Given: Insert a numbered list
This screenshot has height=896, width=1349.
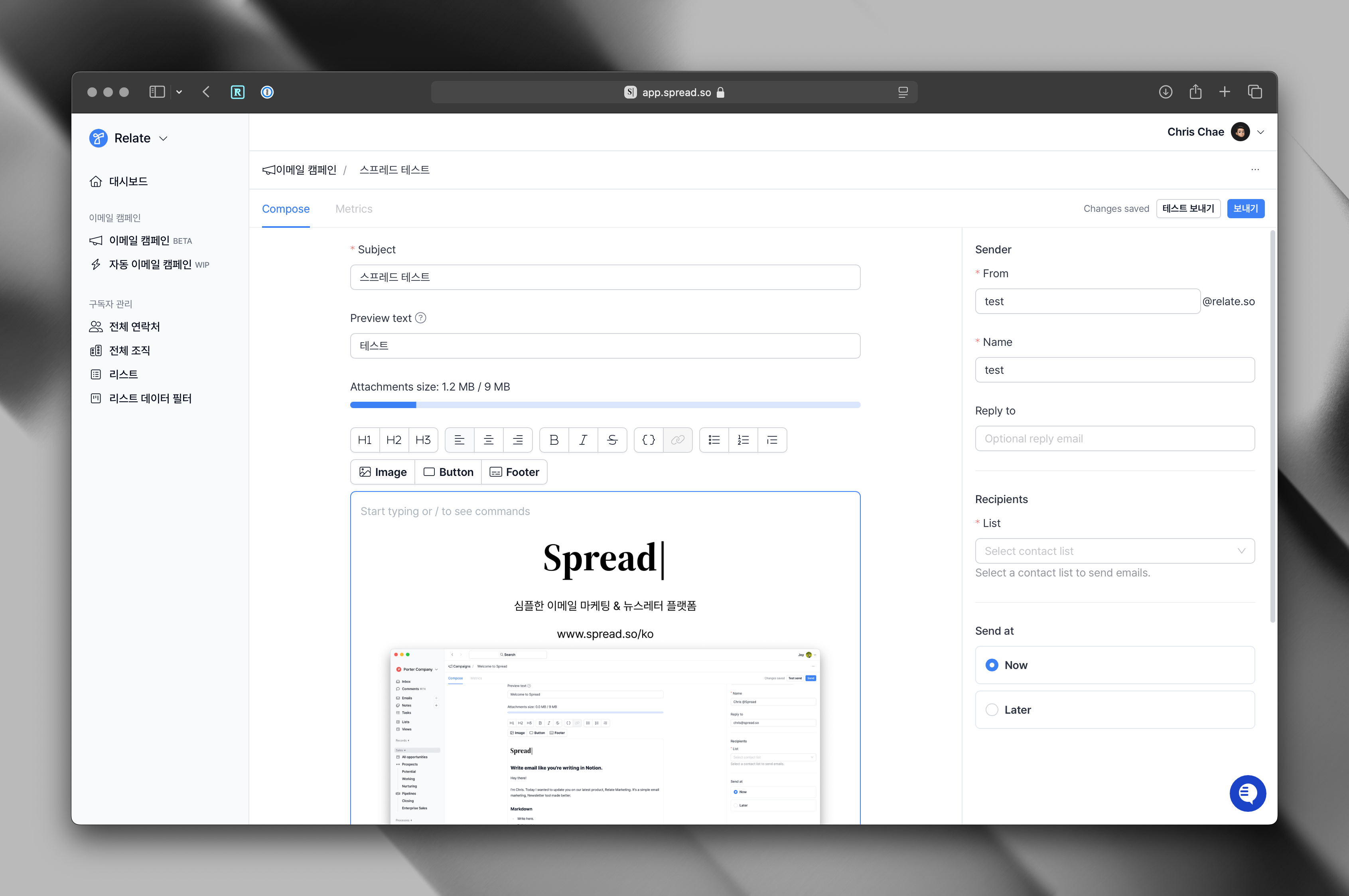Looking at the screenshot, I should (x=743, y=440).
